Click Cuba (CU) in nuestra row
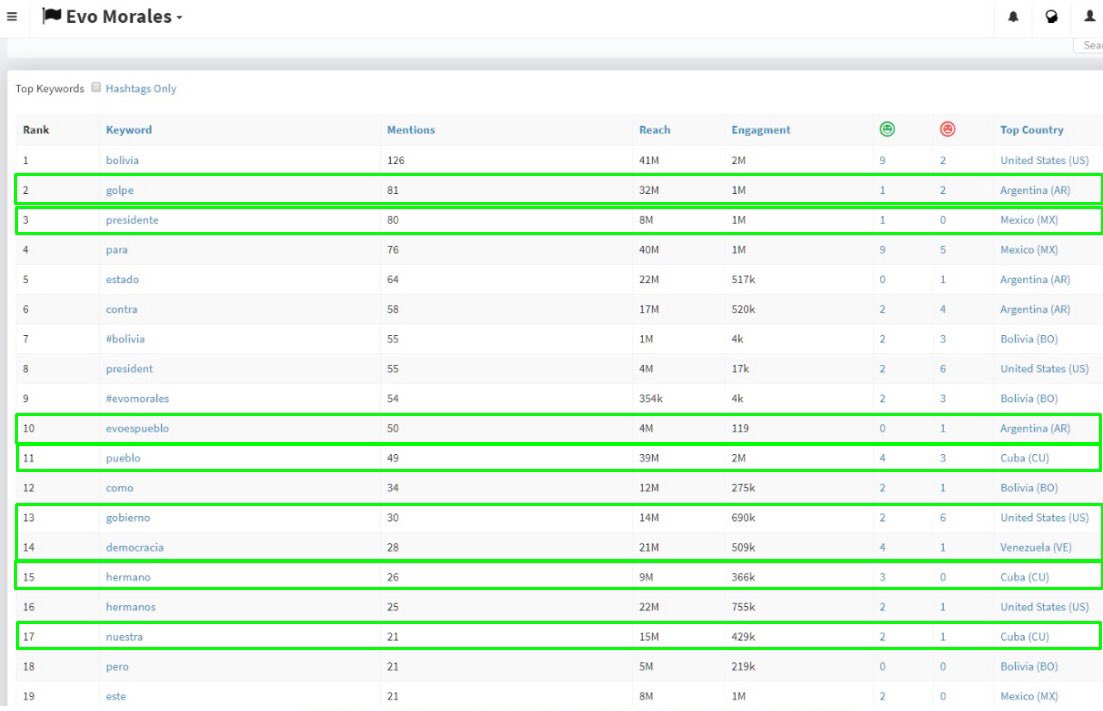 [x=1024, y=636]
